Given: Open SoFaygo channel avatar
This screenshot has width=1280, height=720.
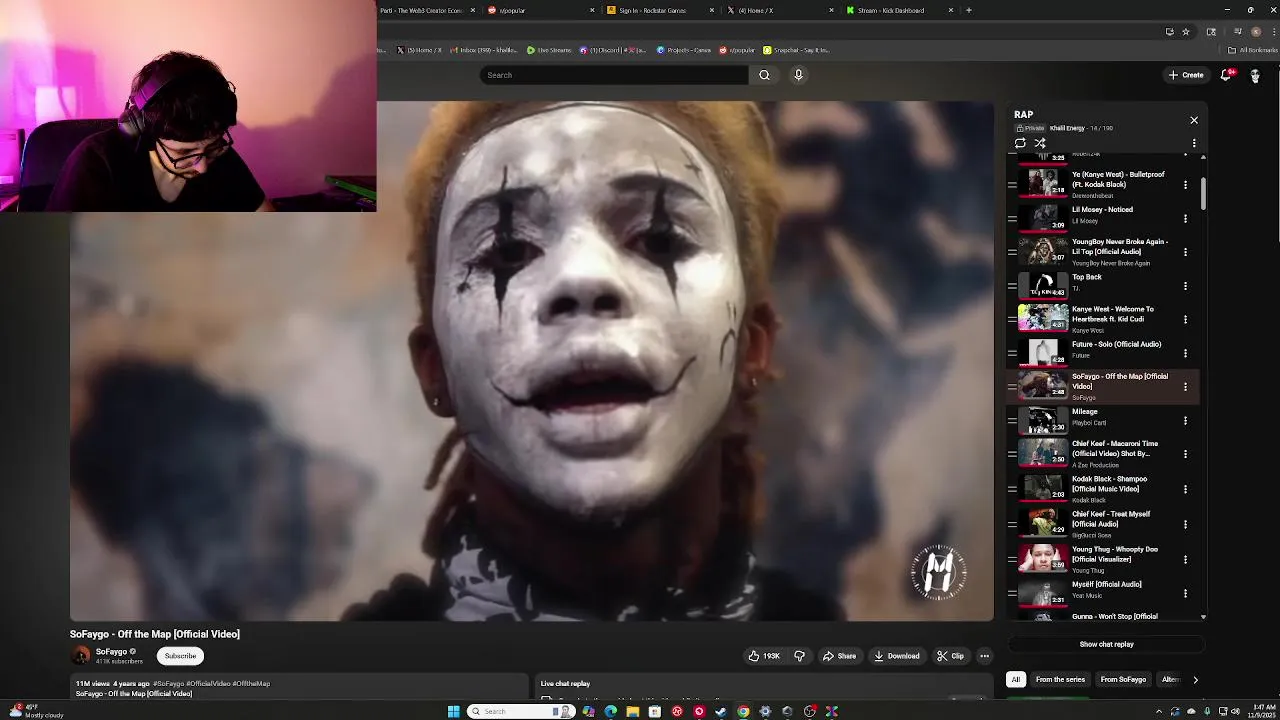Looking at the screenshot, I should click(x=80, y=656).
